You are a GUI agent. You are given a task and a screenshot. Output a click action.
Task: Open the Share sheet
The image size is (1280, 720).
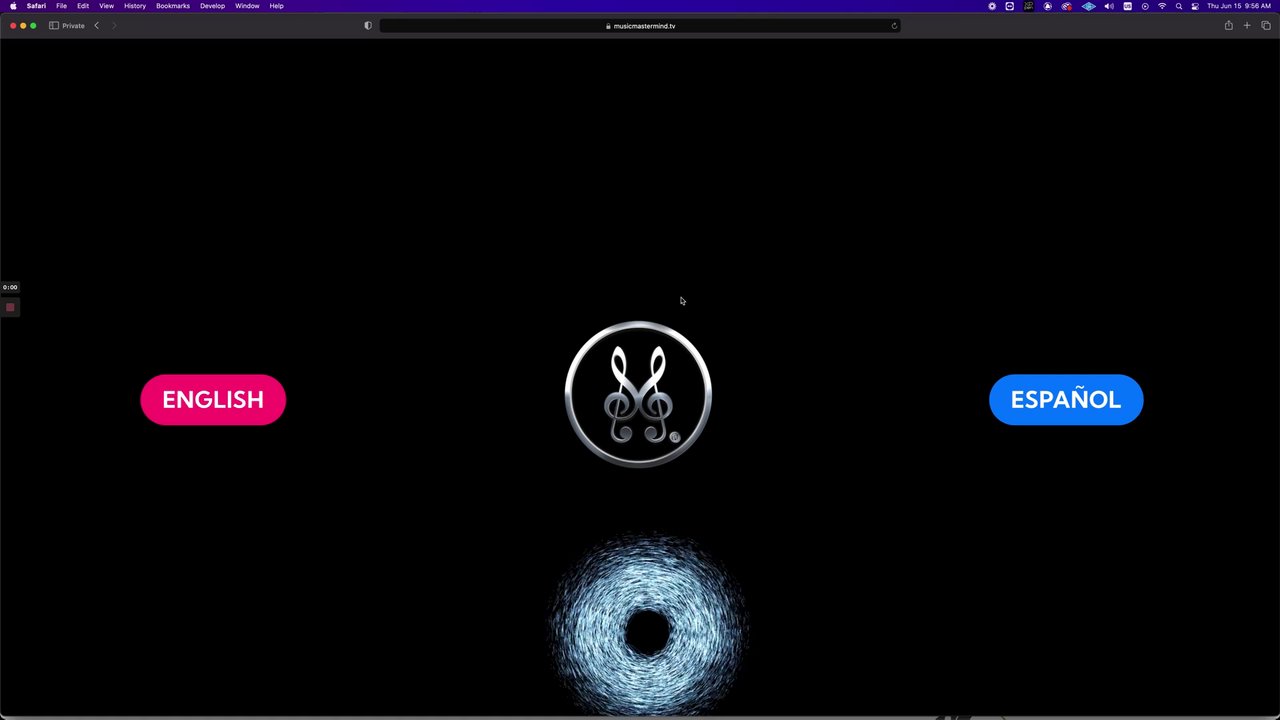click(1228, 26)
